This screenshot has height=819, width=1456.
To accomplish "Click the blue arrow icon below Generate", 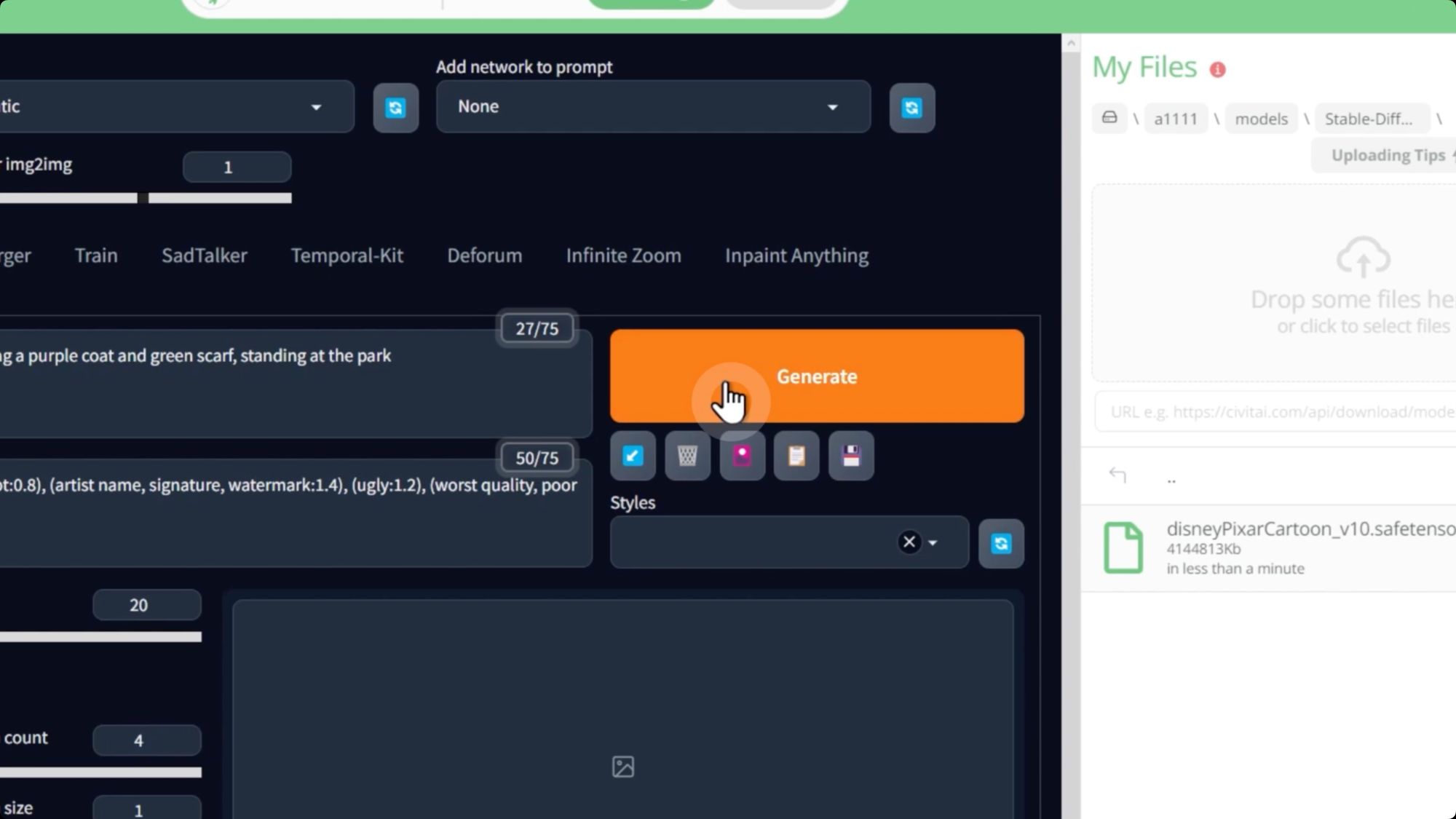I will point(633,456).
